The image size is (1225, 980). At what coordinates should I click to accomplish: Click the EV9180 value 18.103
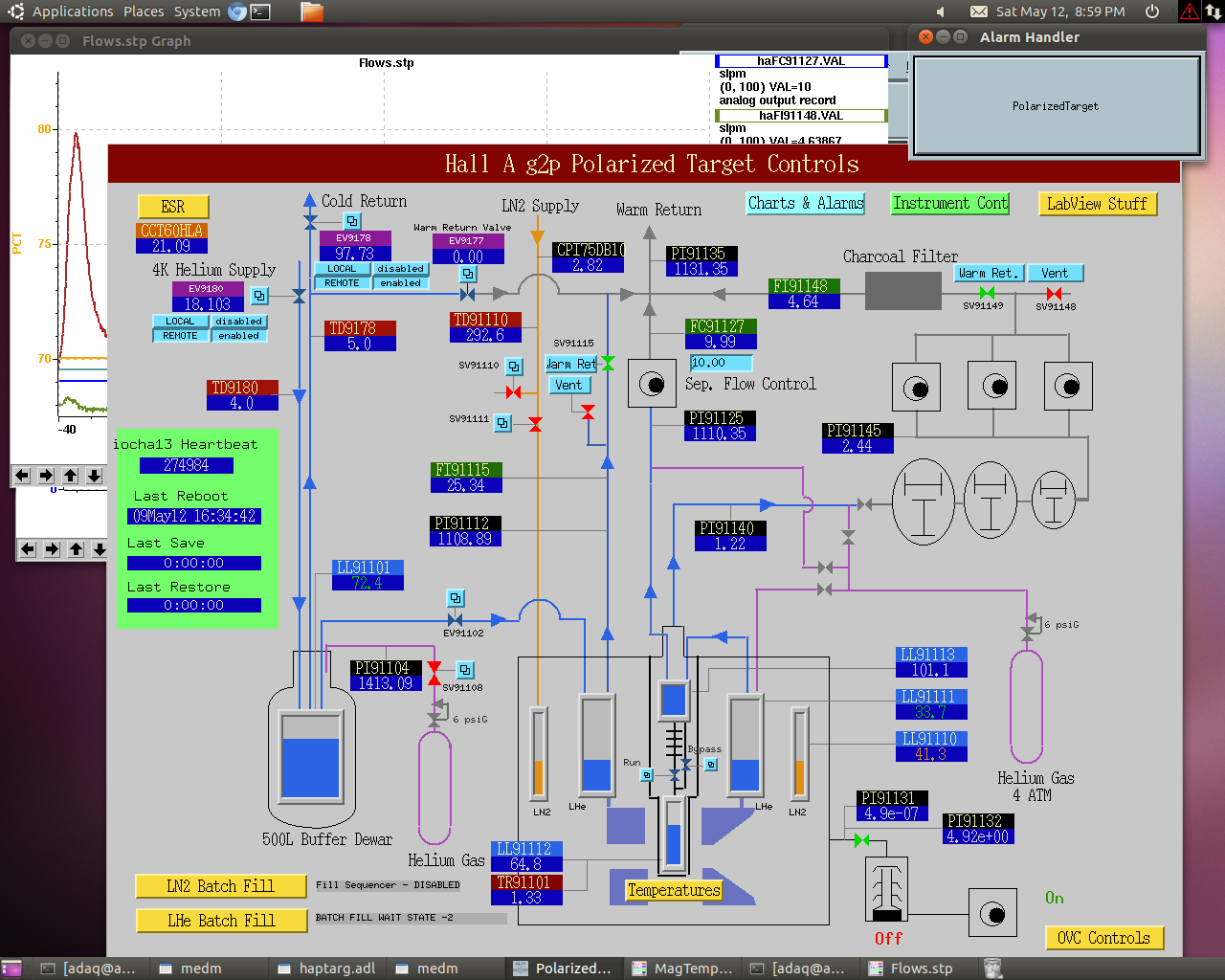pyautogui.click(x=208, y=304)
